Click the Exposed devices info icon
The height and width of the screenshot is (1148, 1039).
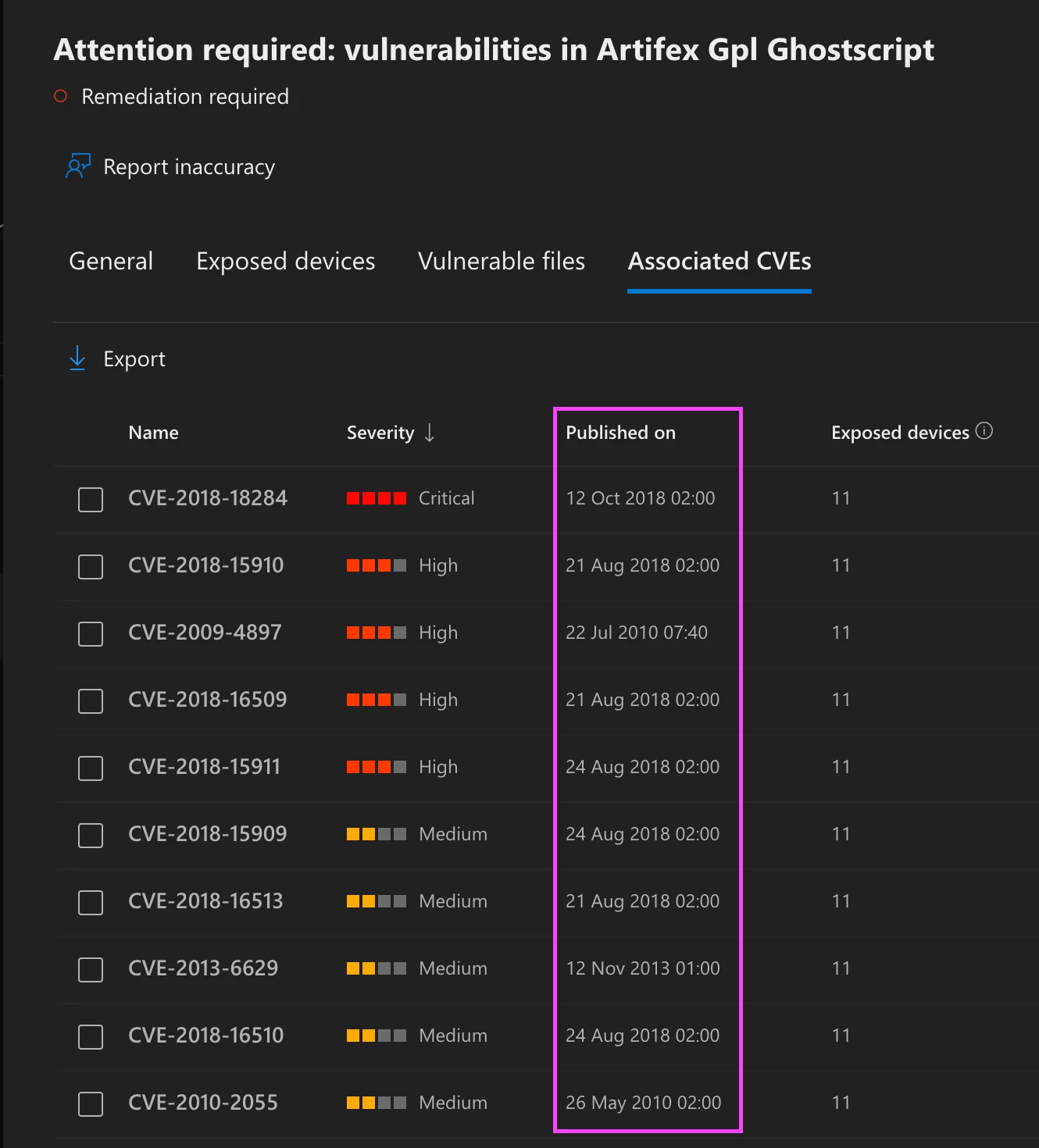click(984, 431)
